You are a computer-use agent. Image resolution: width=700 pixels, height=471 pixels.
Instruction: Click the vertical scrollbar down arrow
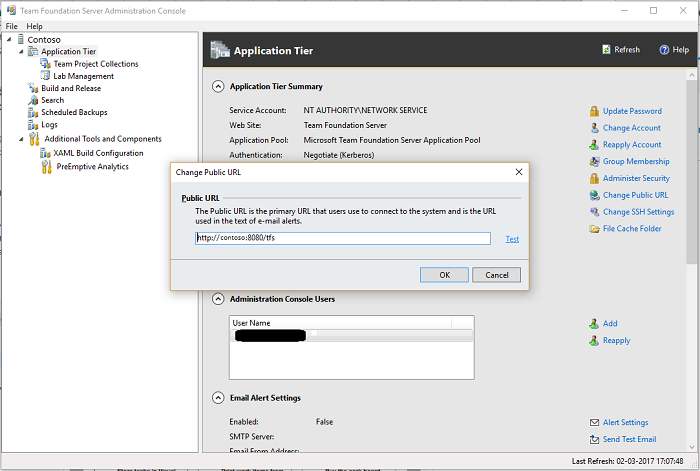click(x=692, y=447)
